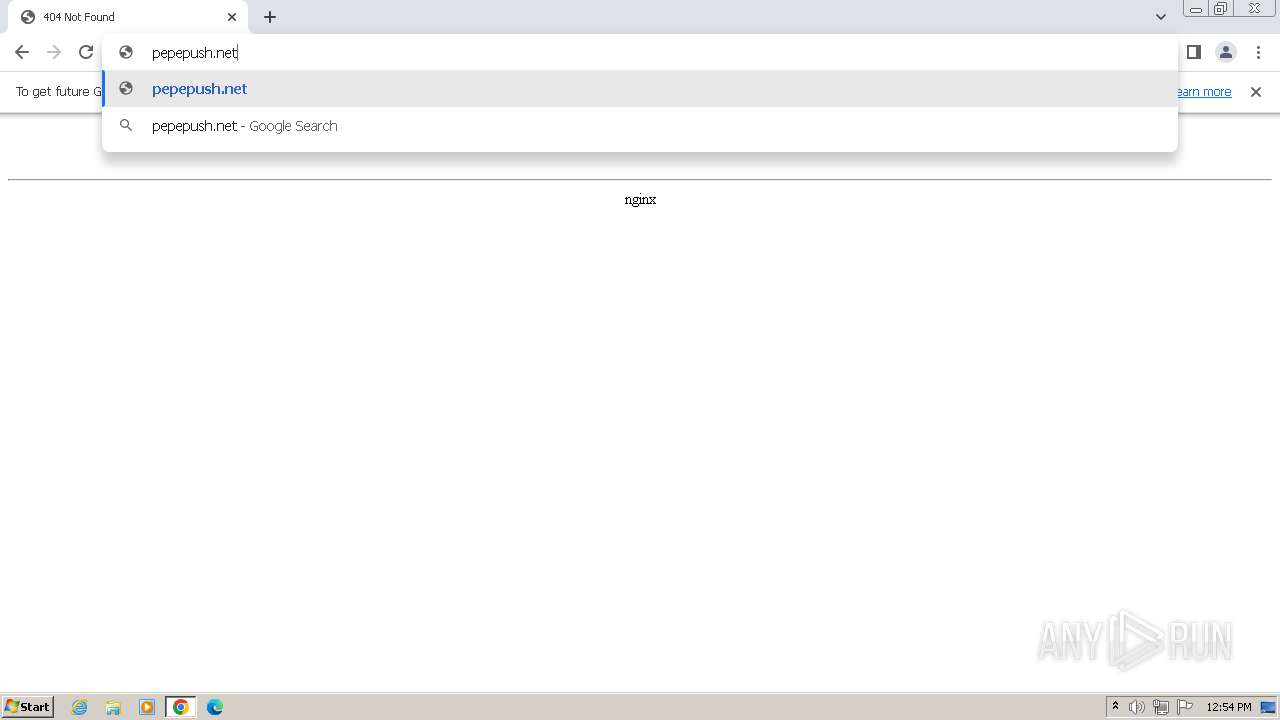Open Windows Explorer folder on taskbar
The image size is (1280, 720).
point(113,707)
